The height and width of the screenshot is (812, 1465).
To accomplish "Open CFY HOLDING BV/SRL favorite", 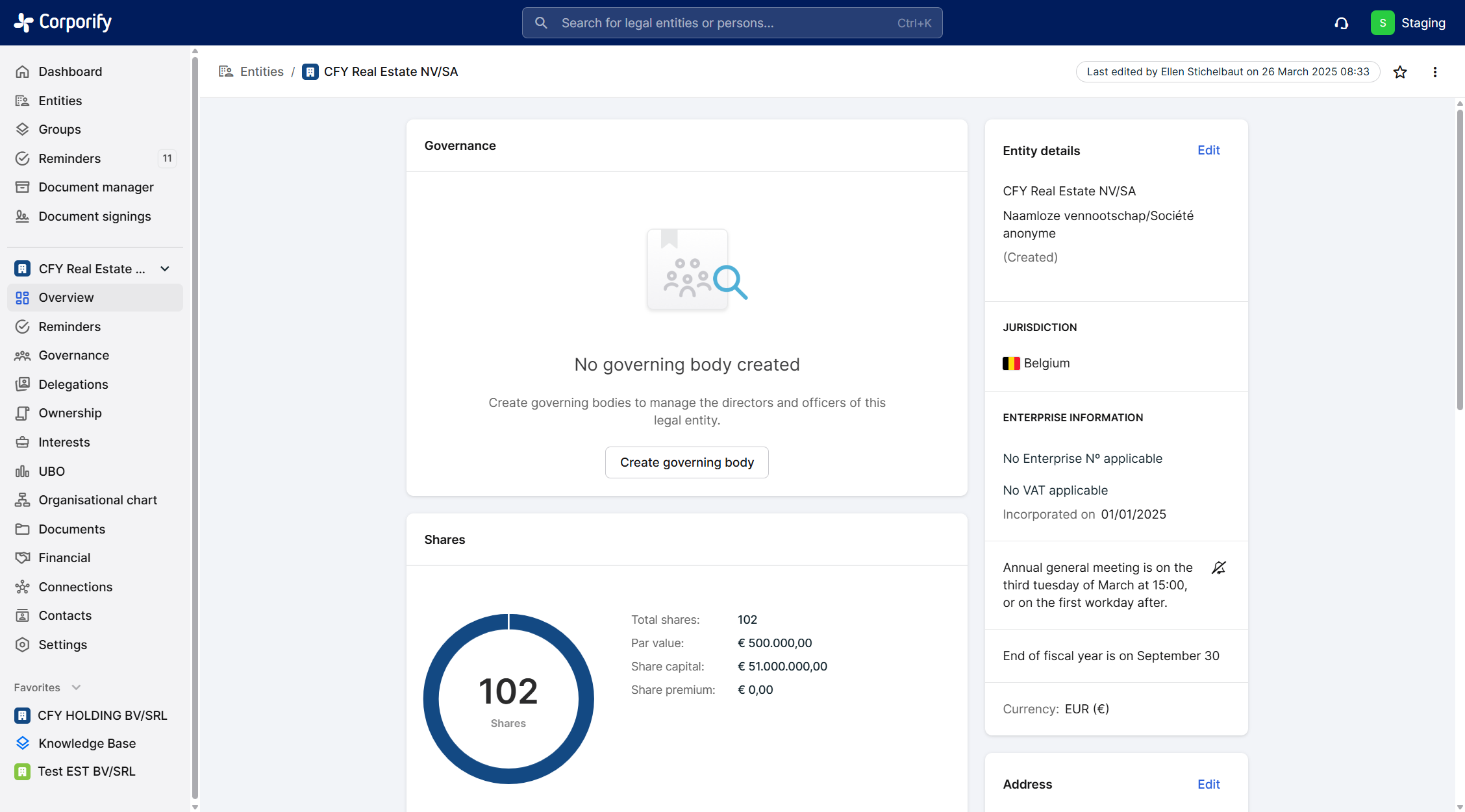I will (x=102, y=715).
